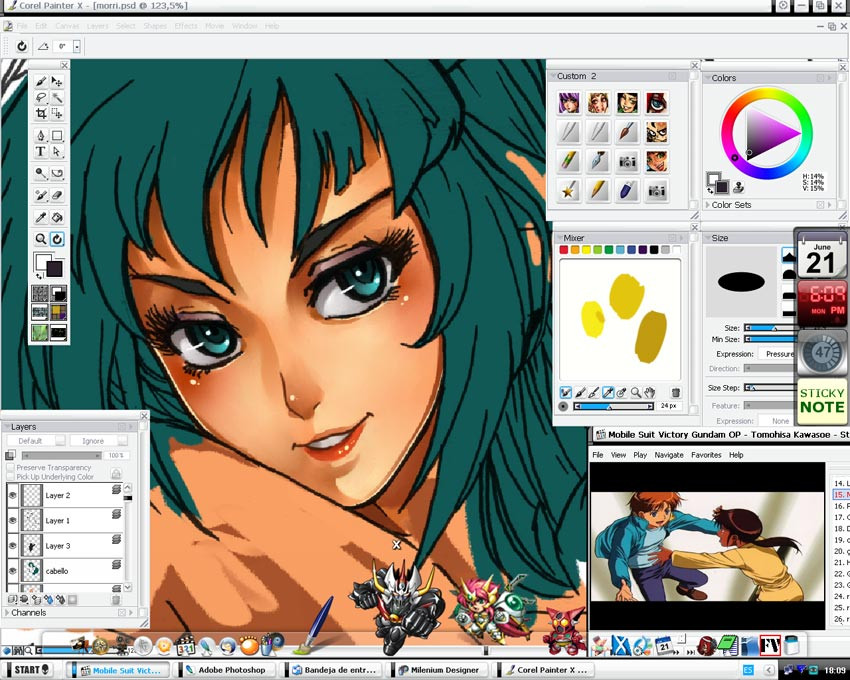Image resolution: width=850 pixels, height=680 pixels.
Task: Select the Pan hand tool in the Mixer
Action: (x=649, y=392)
